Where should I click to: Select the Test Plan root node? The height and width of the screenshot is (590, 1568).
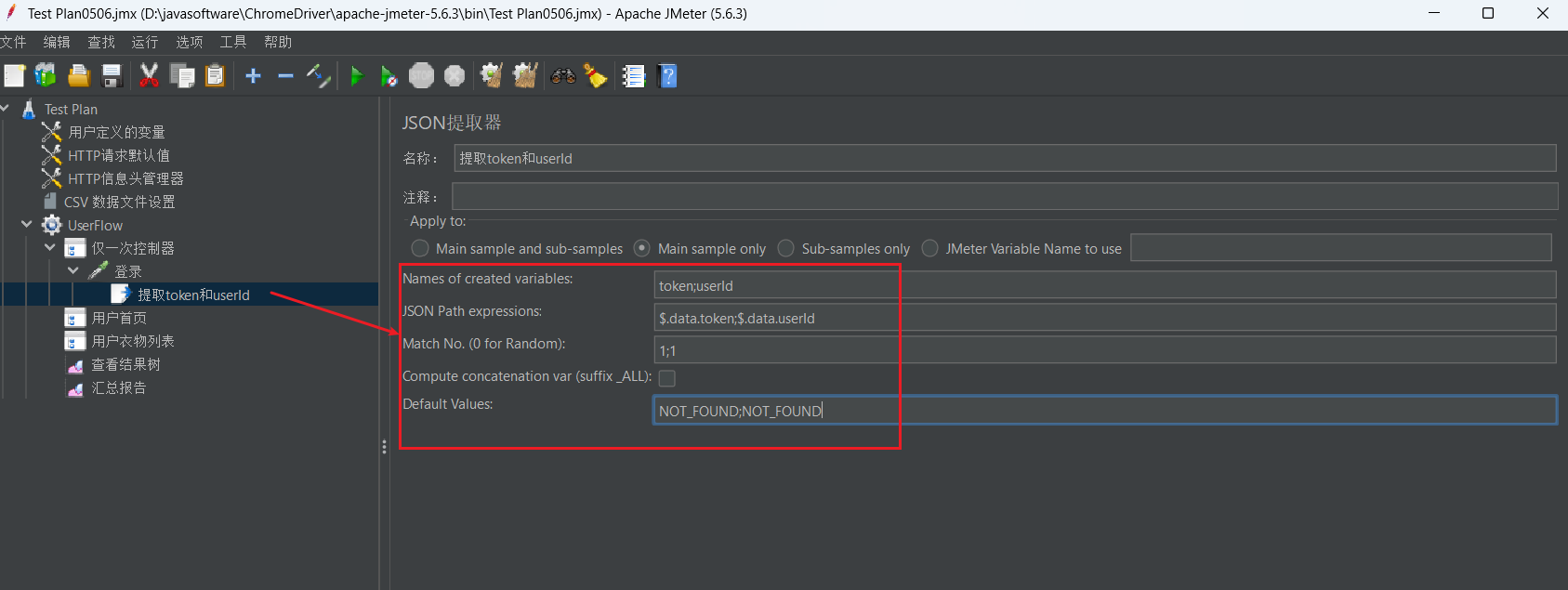[x=71, y=110]
